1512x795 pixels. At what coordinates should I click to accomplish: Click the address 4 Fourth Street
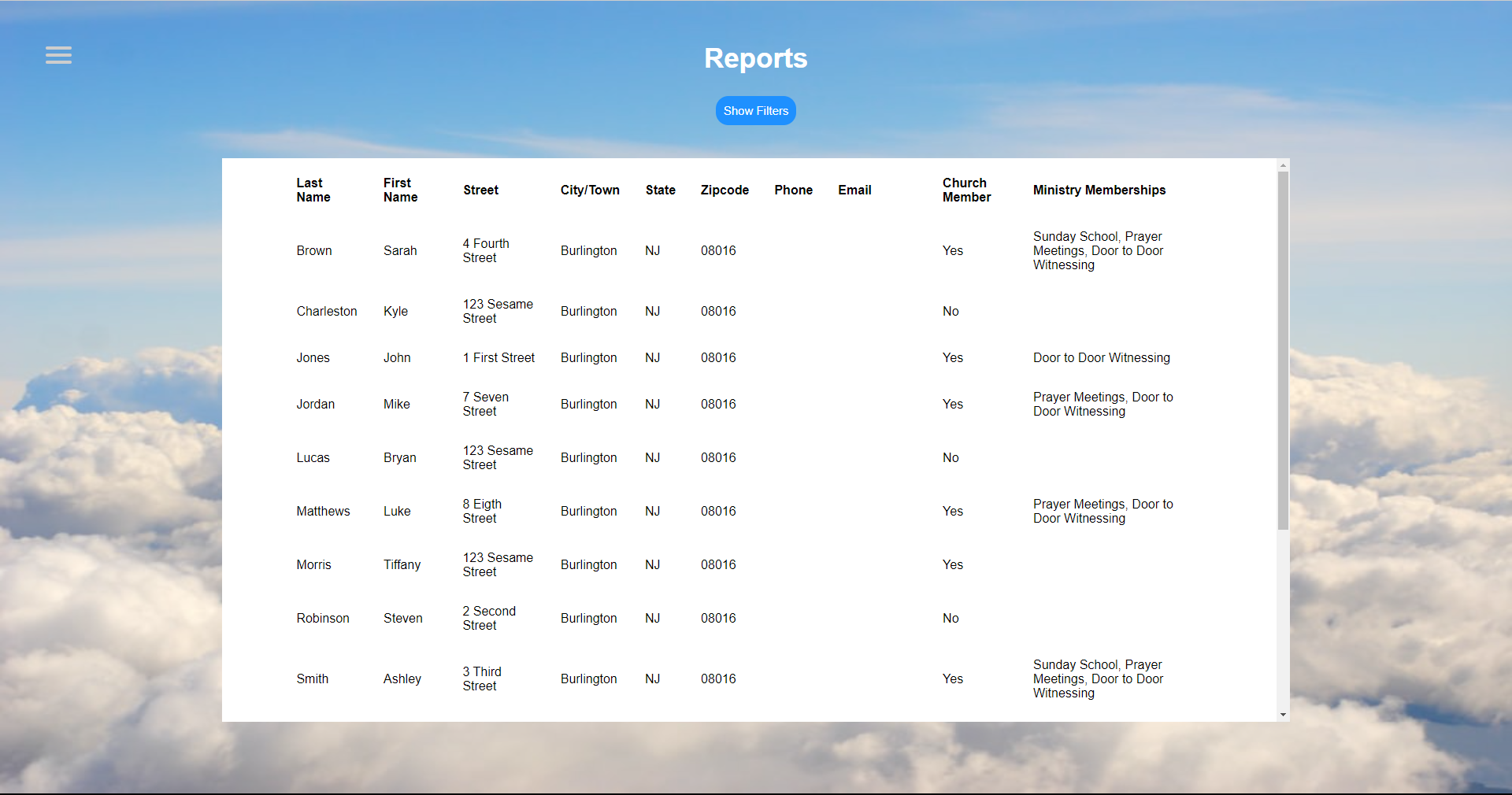tap(486, 250)
